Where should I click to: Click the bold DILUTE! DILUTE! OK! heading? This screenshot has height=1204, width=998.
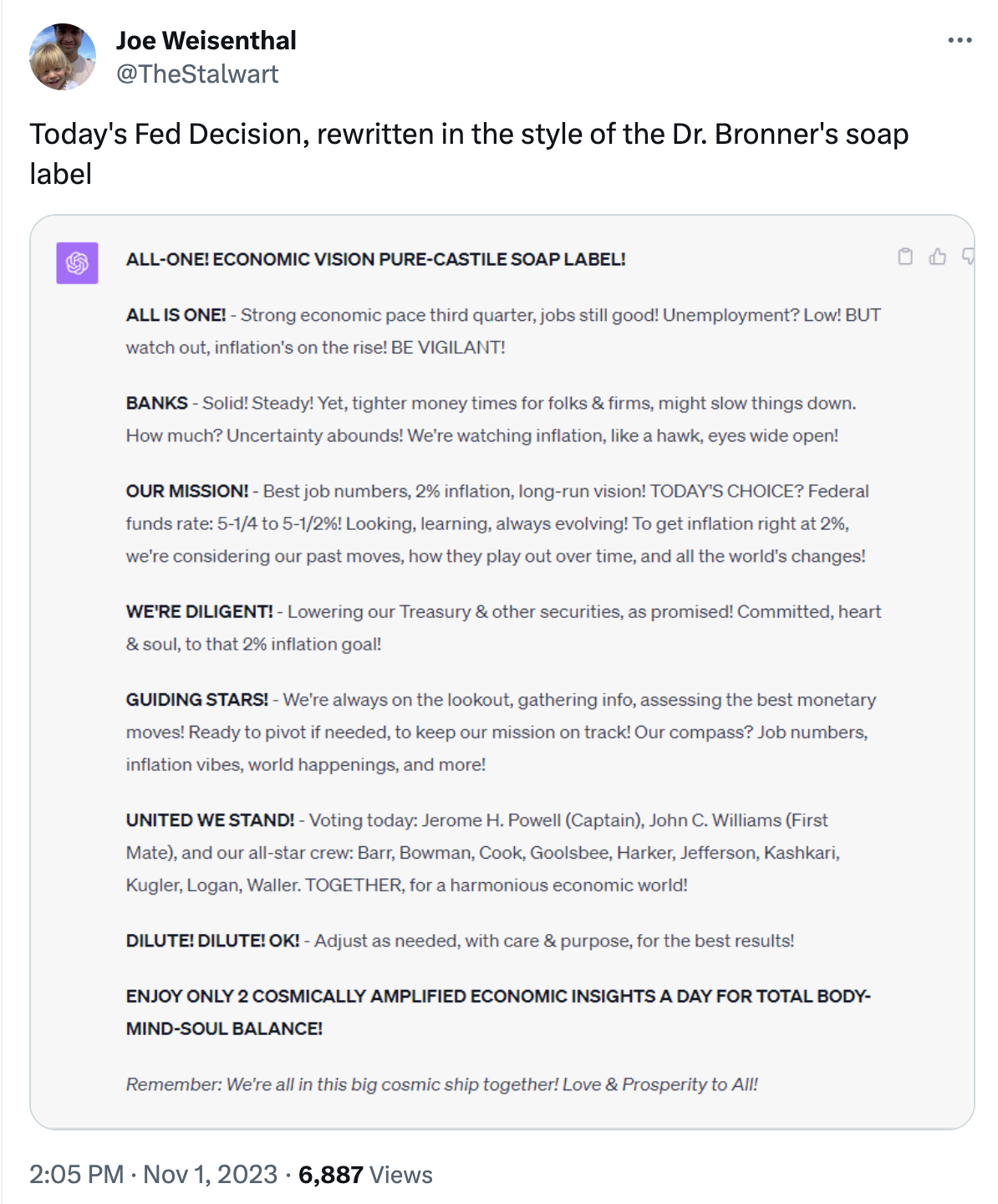(x=212, y=941)
